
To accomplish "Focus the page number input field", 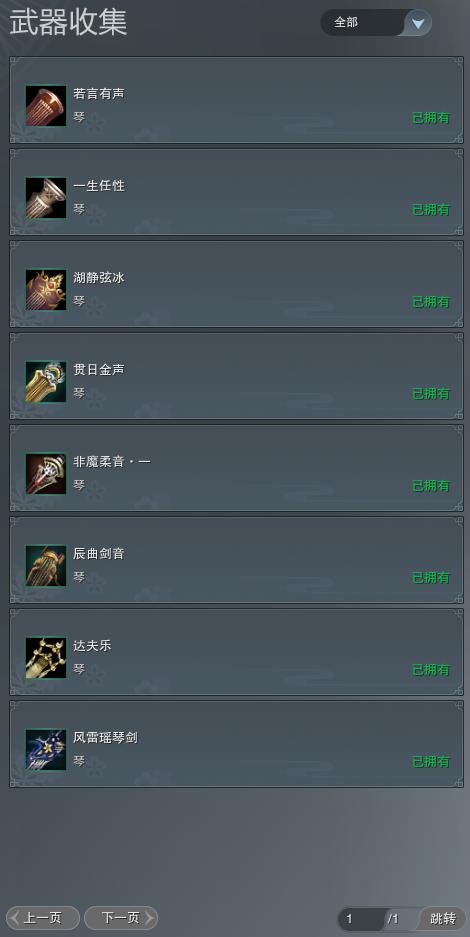I will point(361,918).
